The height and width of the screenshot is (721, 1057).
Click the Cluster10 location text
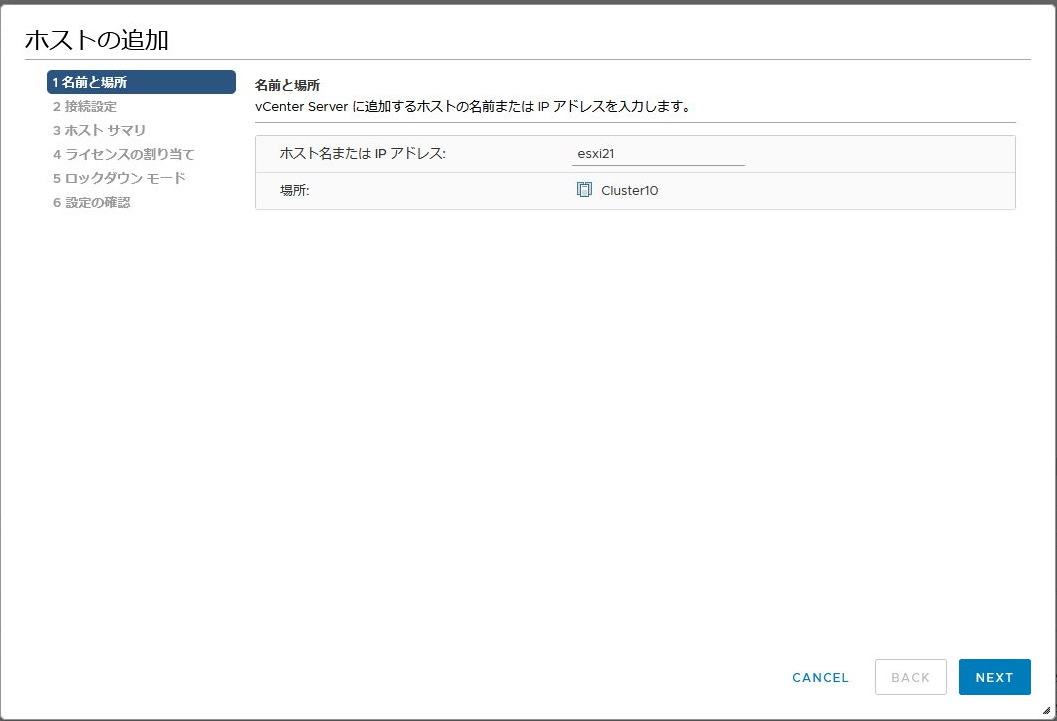click(x=630, y=191)
